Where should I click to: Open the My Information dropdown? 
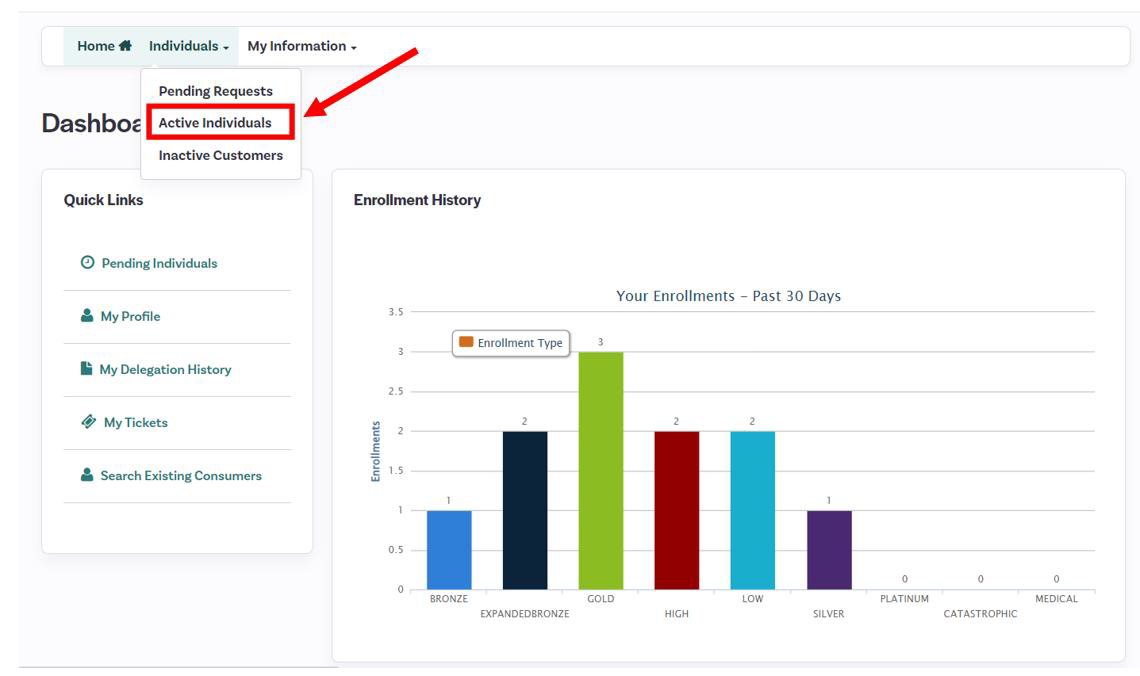point(301,46)
